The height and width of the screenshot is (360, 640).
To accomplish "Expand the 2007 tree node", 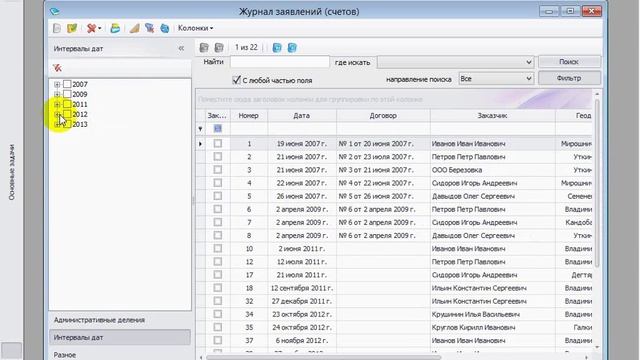I will click(x=57, y=84).
